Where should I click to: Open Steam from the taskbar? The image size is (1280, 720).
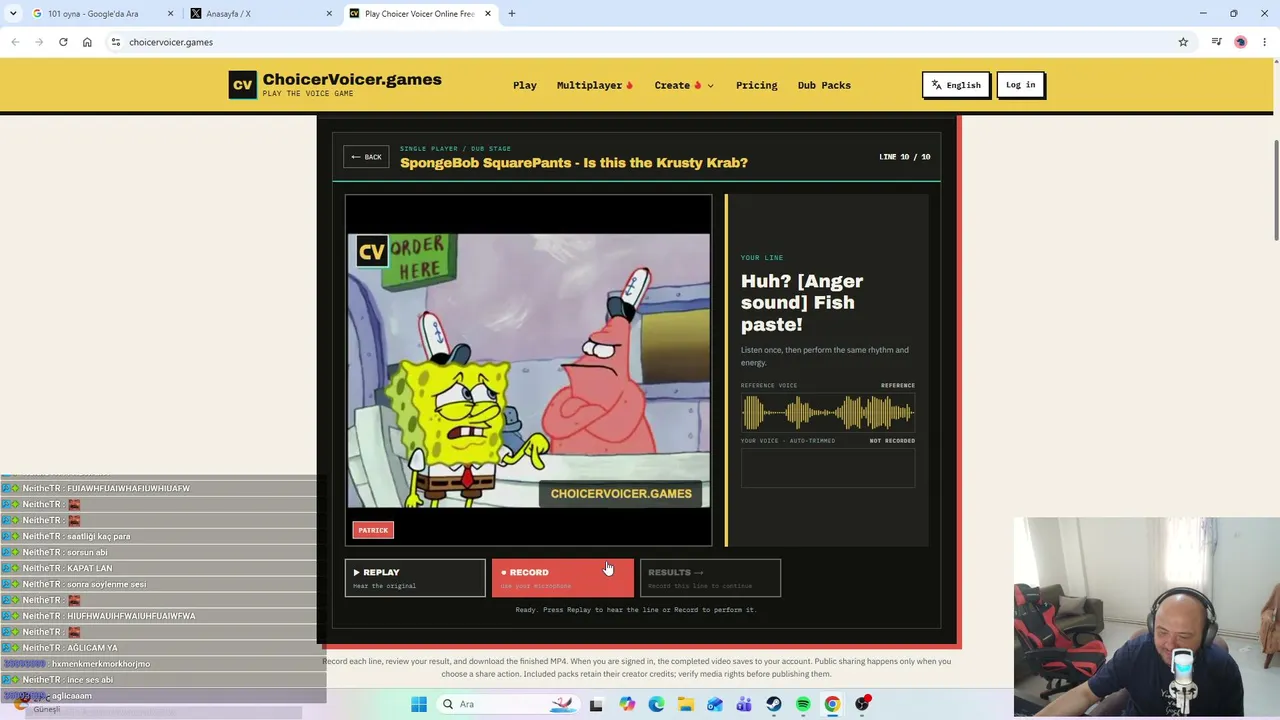(x=774, y=704)
